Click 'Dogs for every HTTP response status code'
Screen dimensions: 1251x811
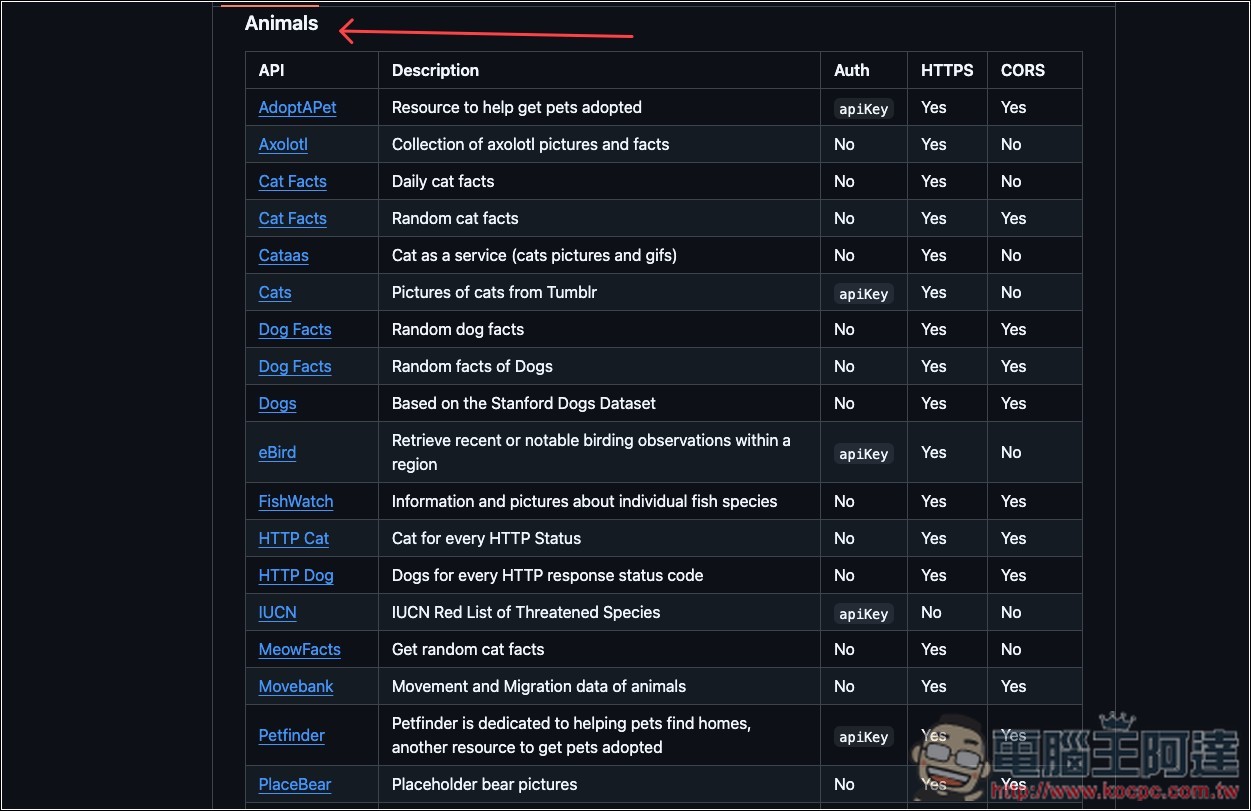click(548, 576)
